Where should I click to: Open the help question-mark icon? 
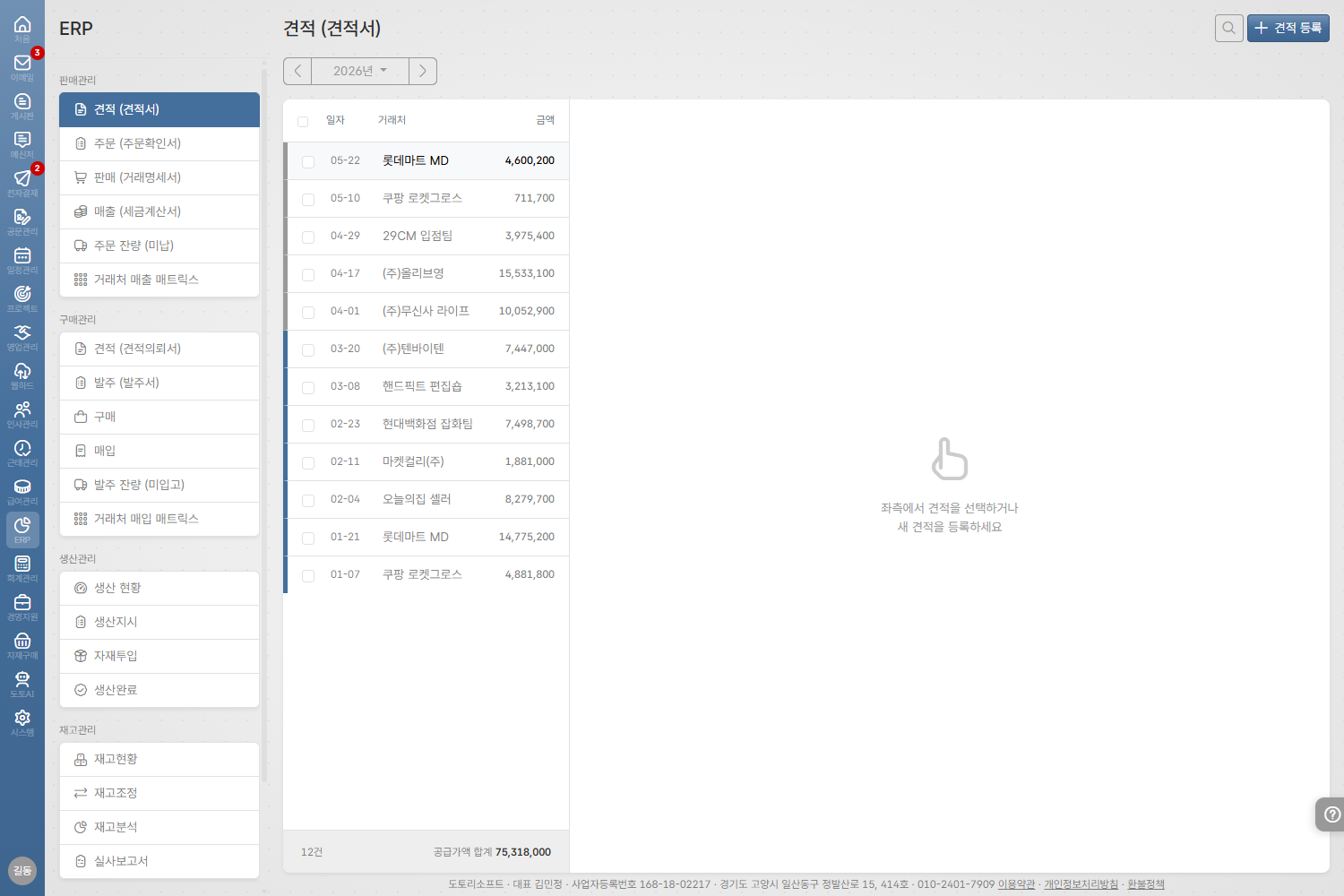[x=1331, y=814]
